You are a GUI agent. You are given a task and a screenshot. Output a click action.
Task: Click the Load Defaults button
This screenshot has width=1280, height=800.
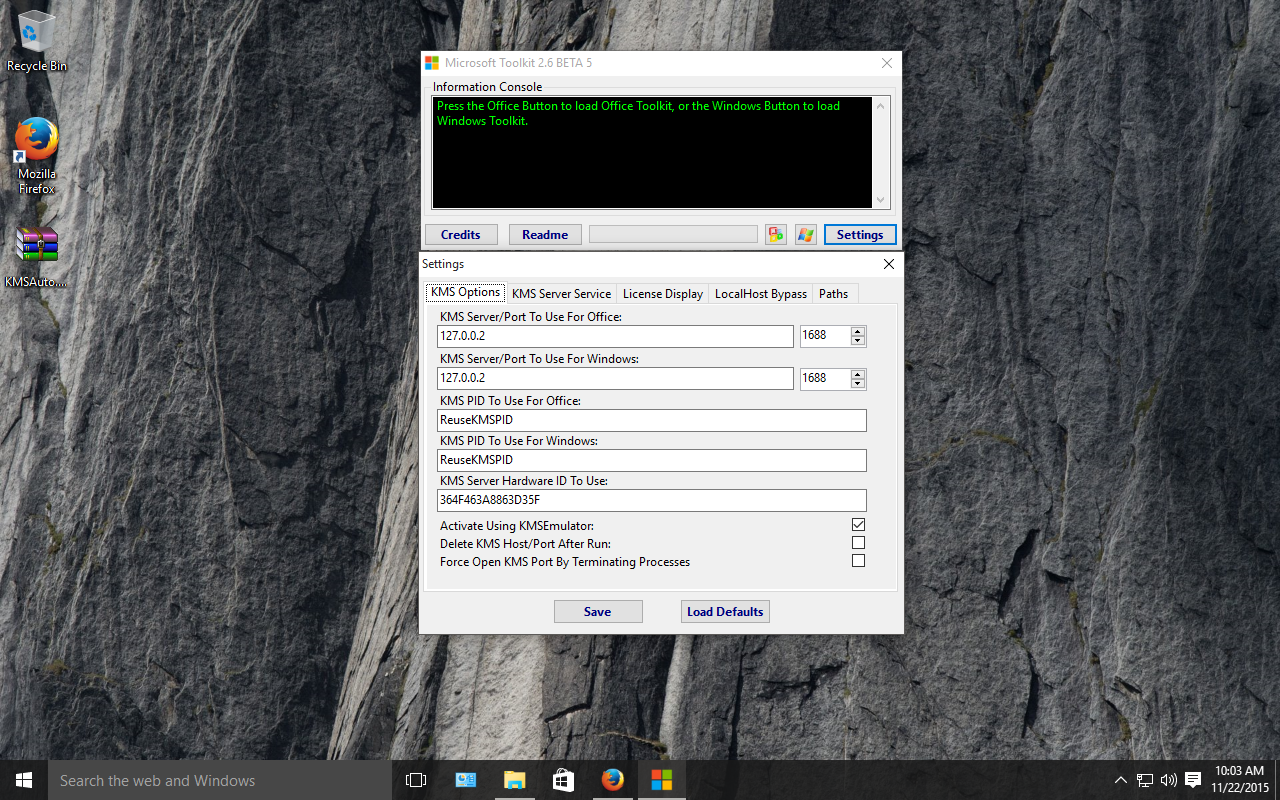725,611
